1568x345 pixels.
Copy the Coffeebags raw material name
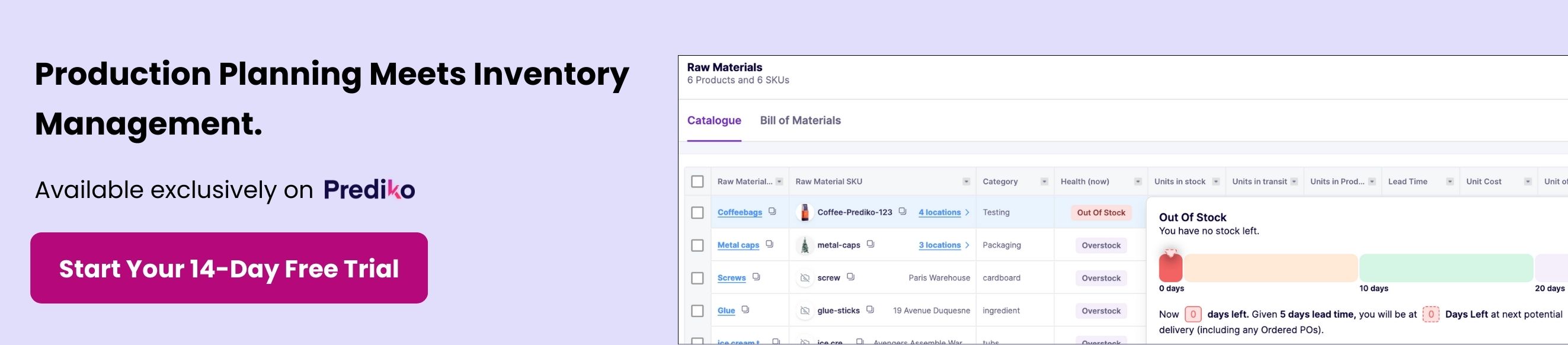(772, 211)
